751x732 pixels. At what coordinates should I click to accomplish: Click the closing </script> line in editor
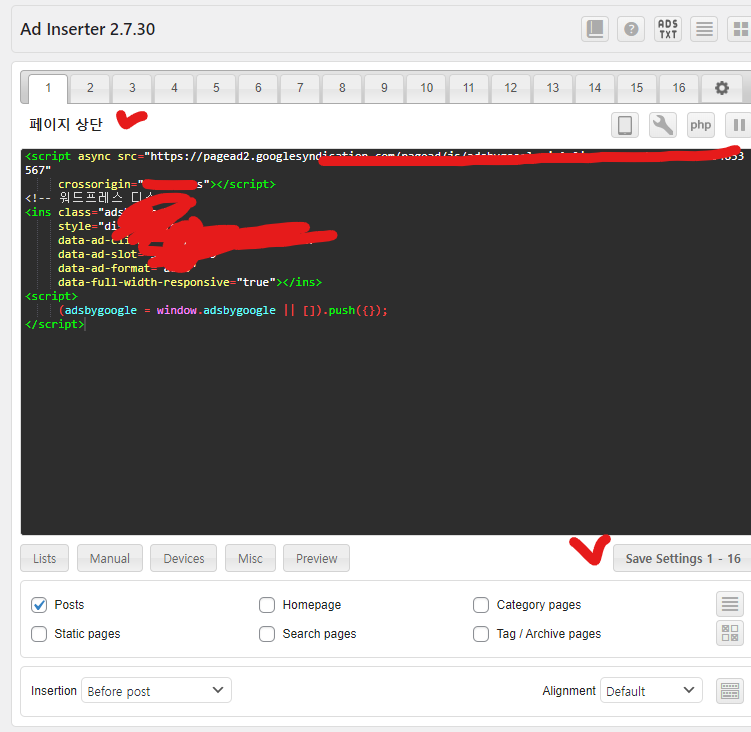pyautogui.click(x=55, y=324)
